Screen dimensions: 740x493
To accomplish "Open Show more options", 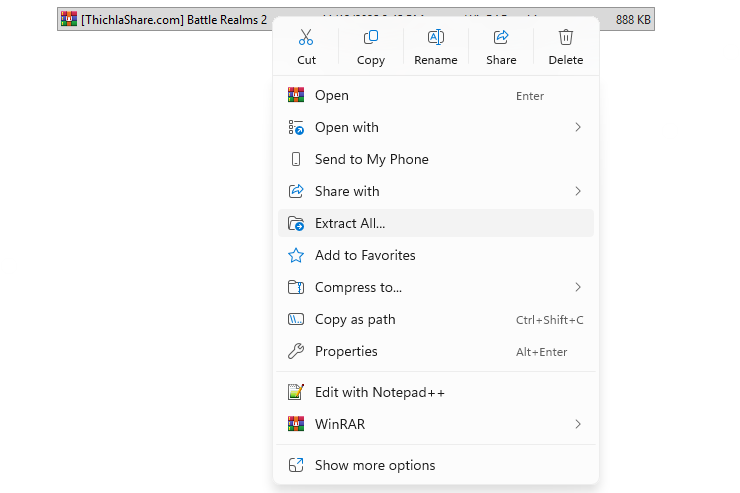I will 375,465.
